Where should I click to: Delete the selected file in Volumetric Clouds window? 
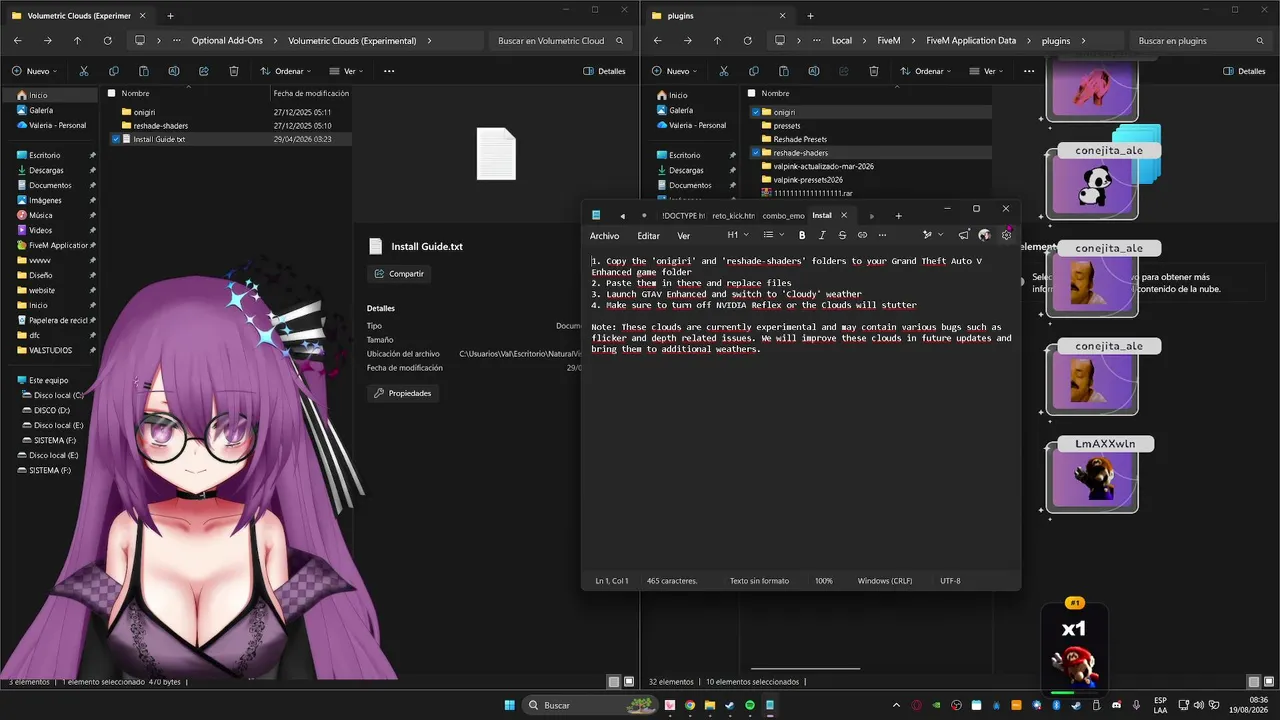(234, 71)
